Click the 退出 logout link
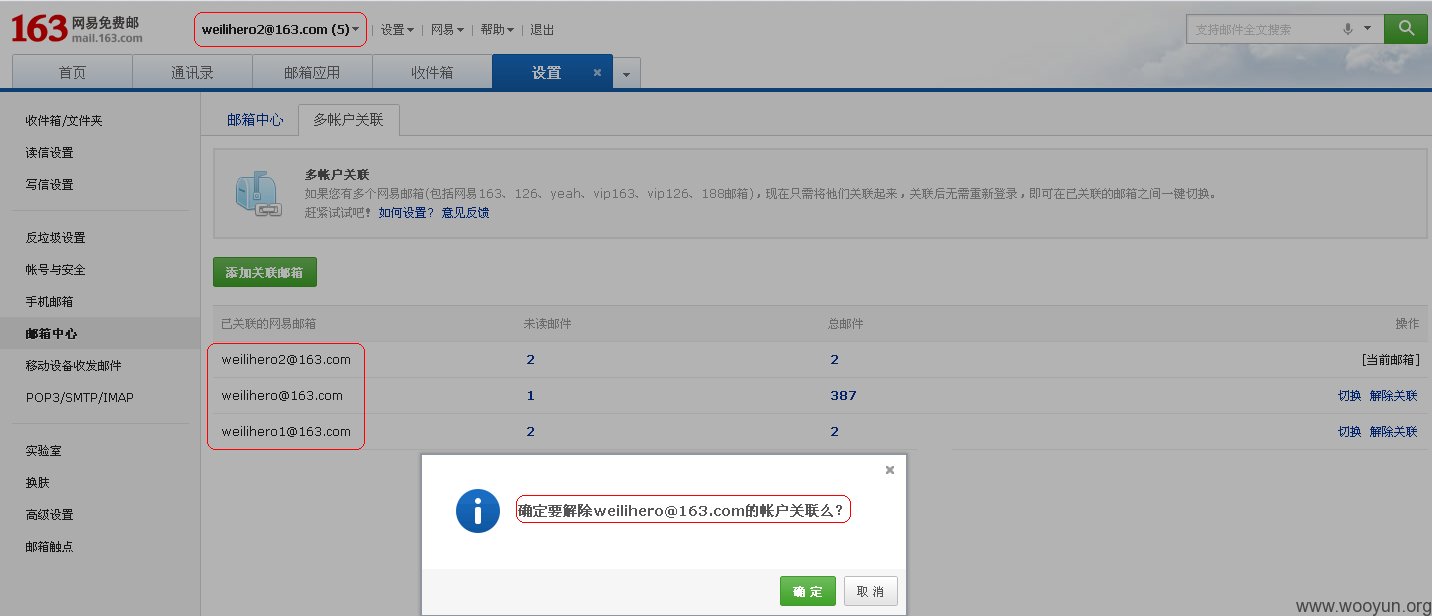The image size is (1432, 616). pos(542,30)
